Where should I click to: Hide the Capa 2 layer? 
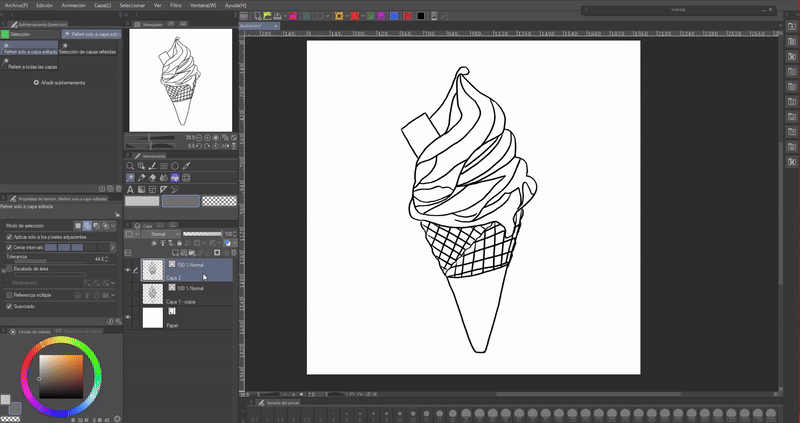click(x=129, y=270)
